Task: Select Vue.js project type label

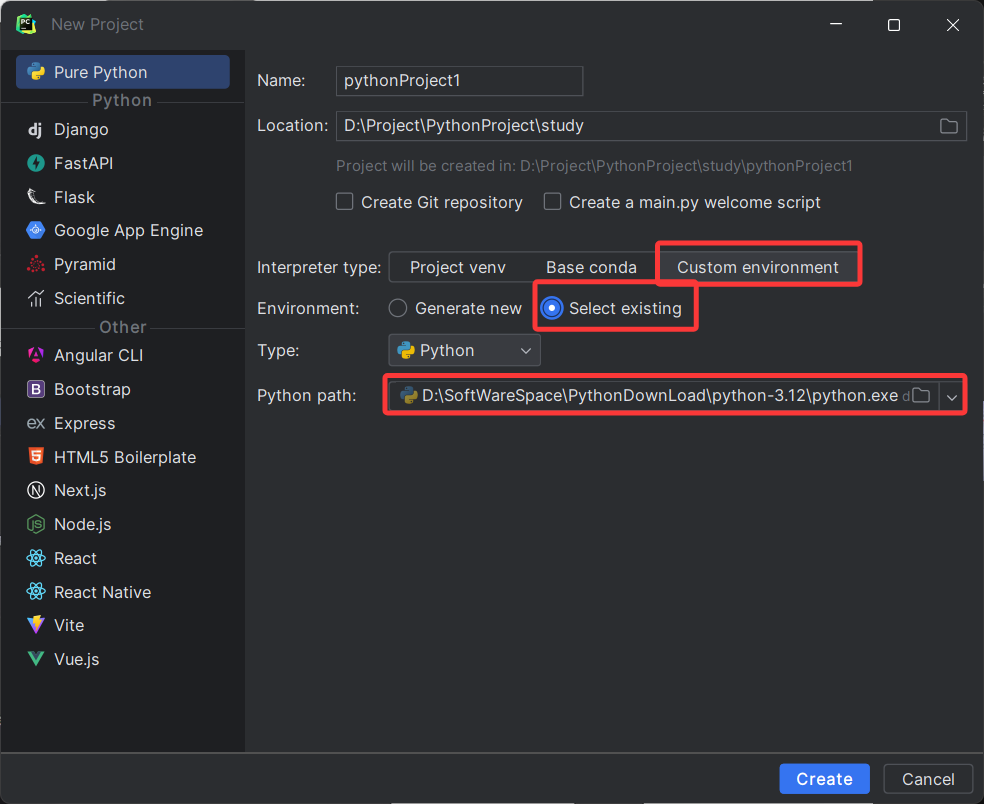Action: (77, 659)
